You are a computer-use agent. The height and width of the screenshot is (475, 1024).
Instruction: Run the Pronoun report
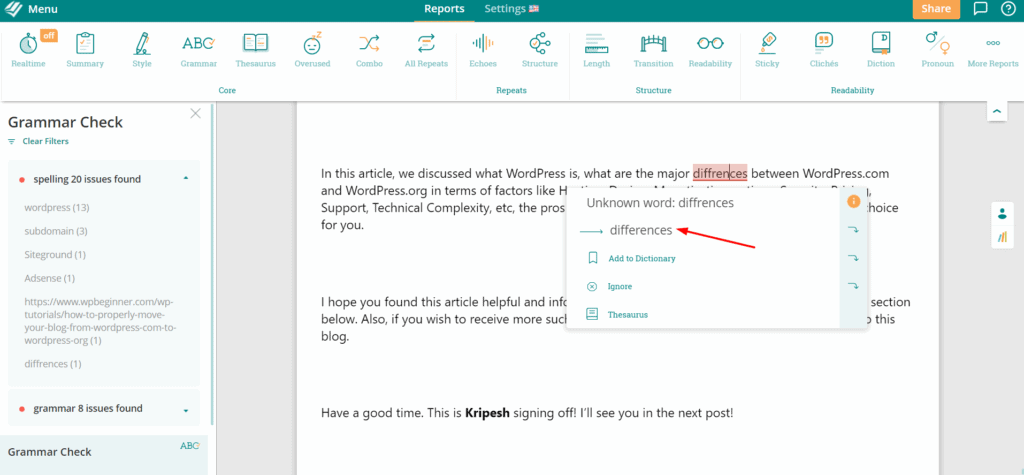(937, 48)
